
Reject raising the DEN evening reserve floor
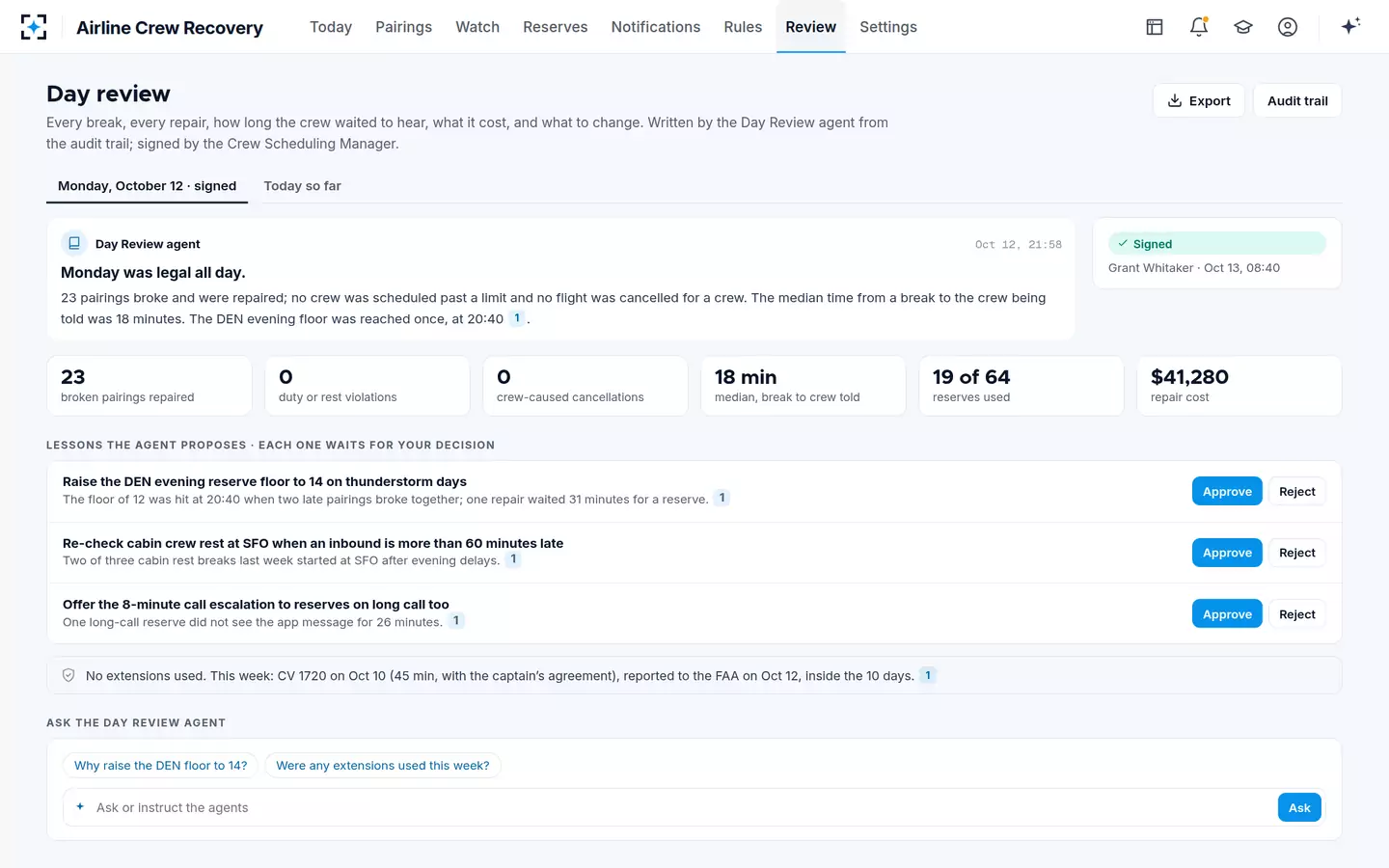(x=1297, y=492)
